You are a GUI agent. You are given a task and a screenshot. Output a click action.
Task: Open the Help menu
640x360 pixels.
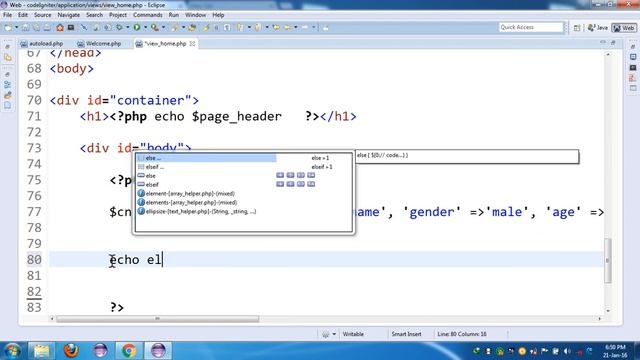218,15
